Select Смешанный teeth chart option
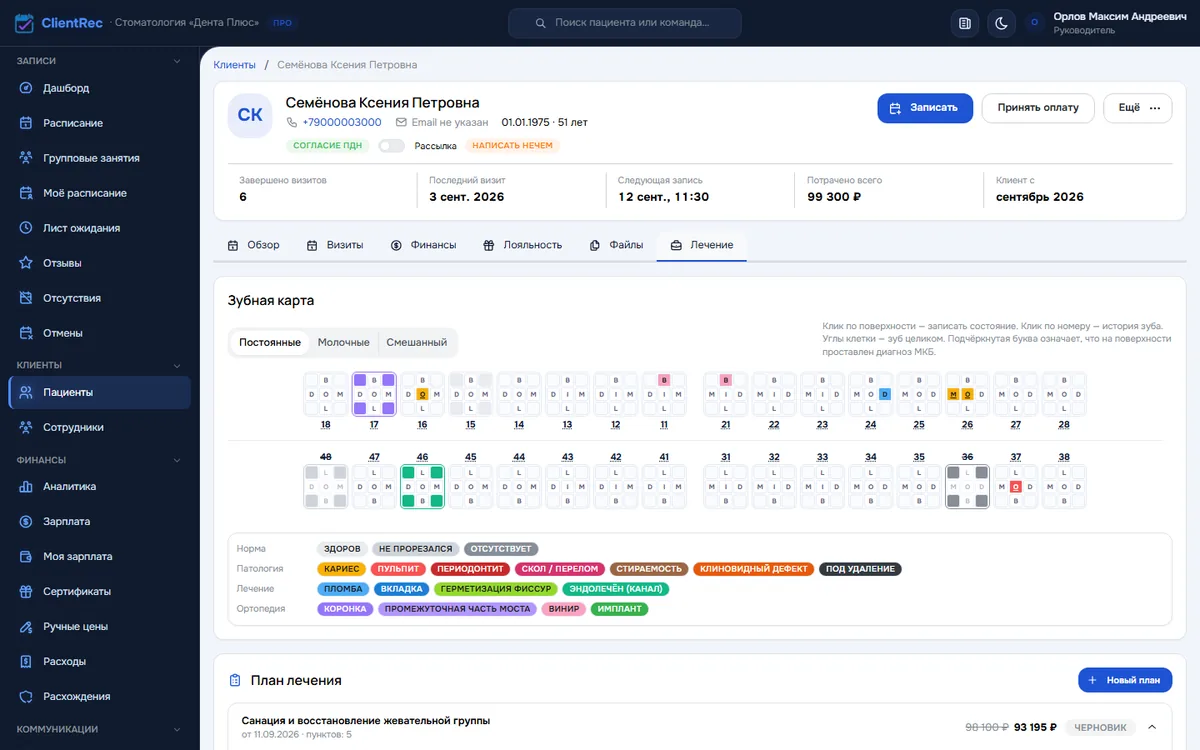 (x=416, y=342)
